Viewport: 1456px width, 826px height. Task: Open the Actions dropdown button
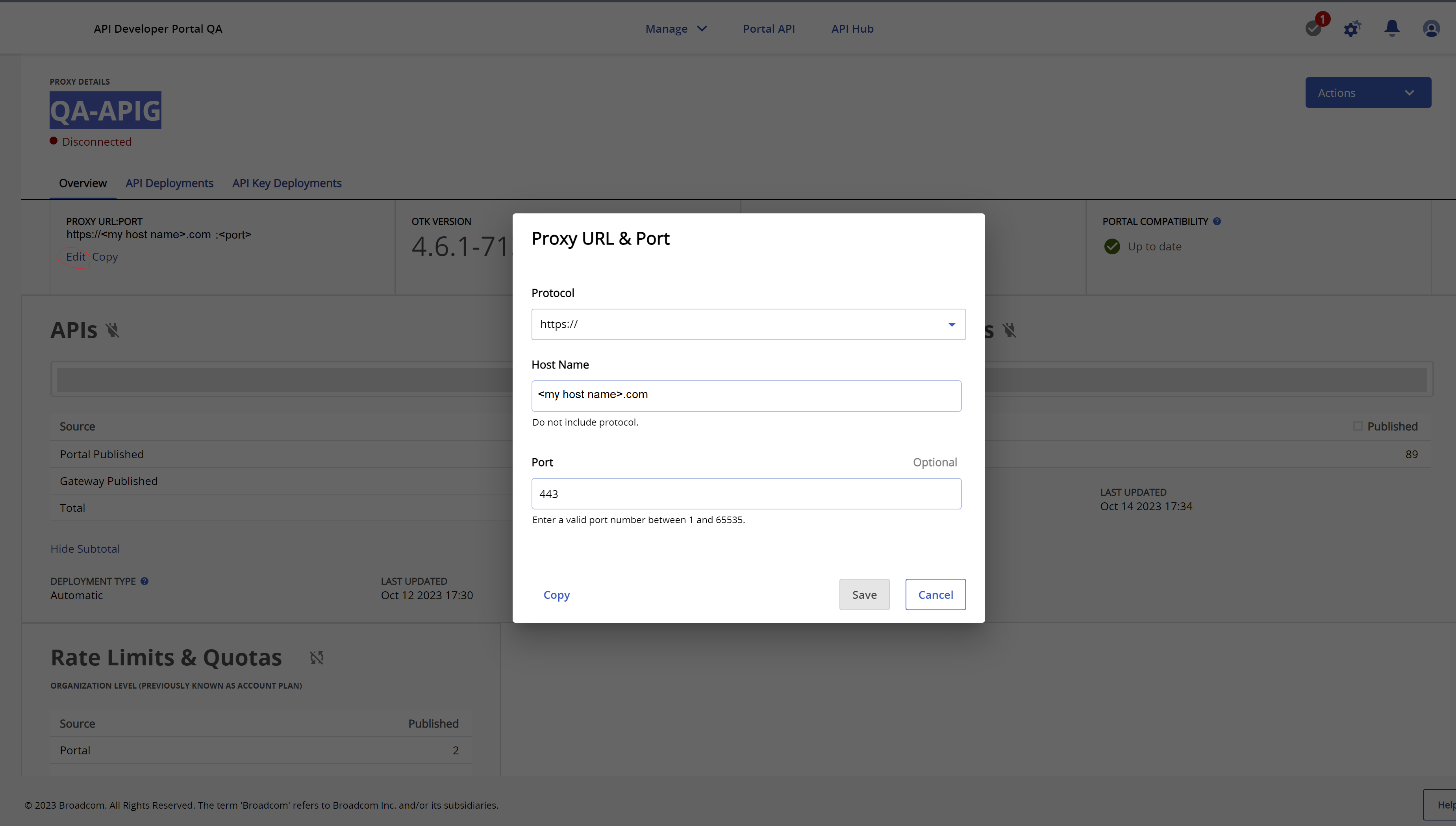pos(1367,93)
